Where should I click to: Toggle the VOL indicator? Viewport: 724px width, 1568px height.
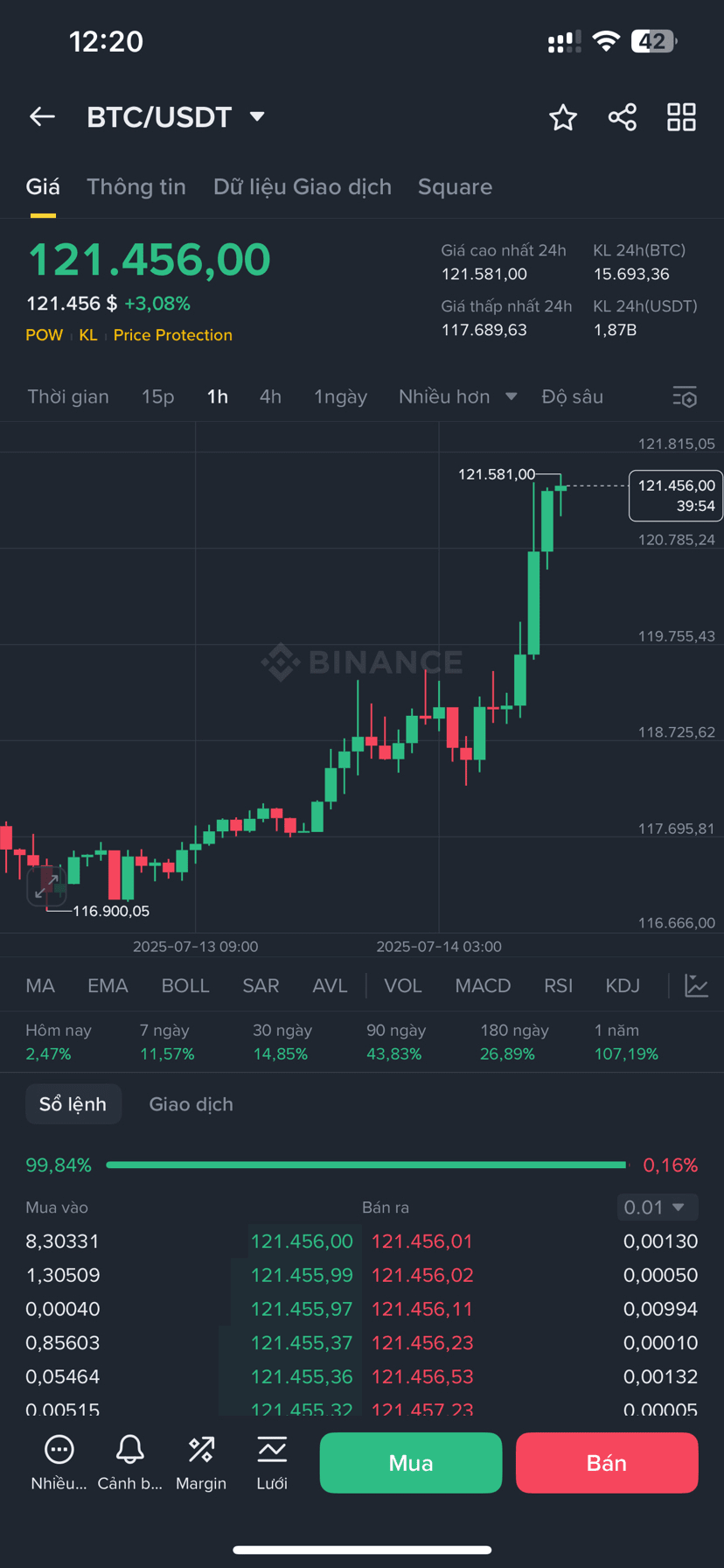403,985
